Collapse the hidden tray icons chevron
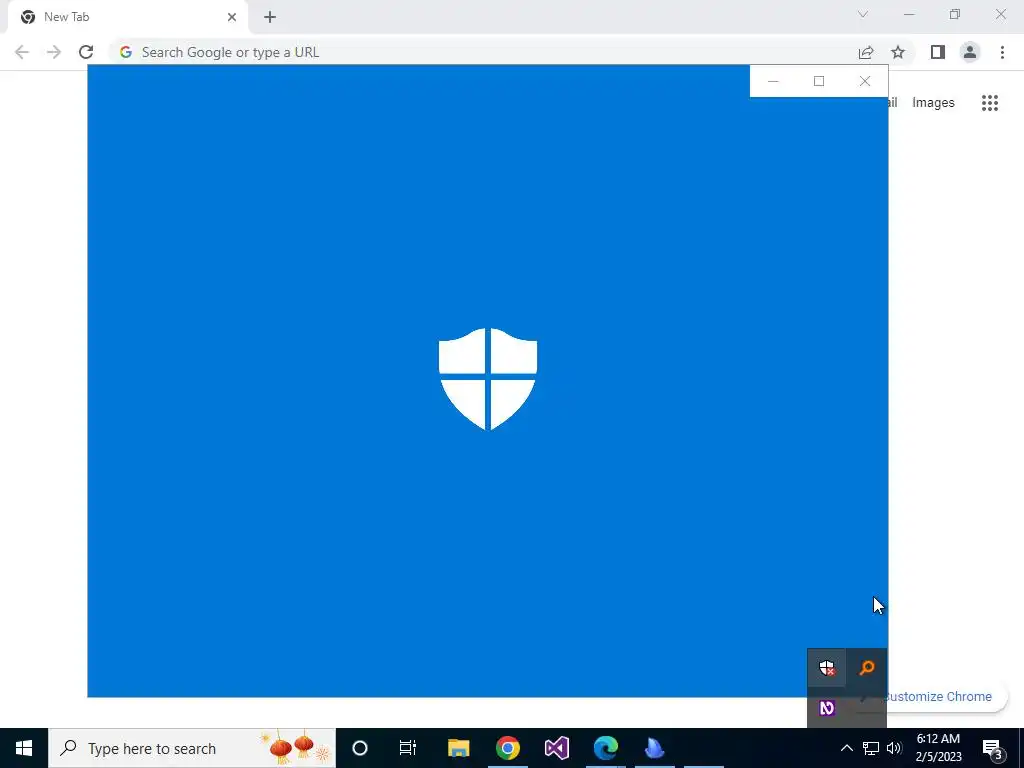This screenshot has height=768, width=1024. pos(846,748)
